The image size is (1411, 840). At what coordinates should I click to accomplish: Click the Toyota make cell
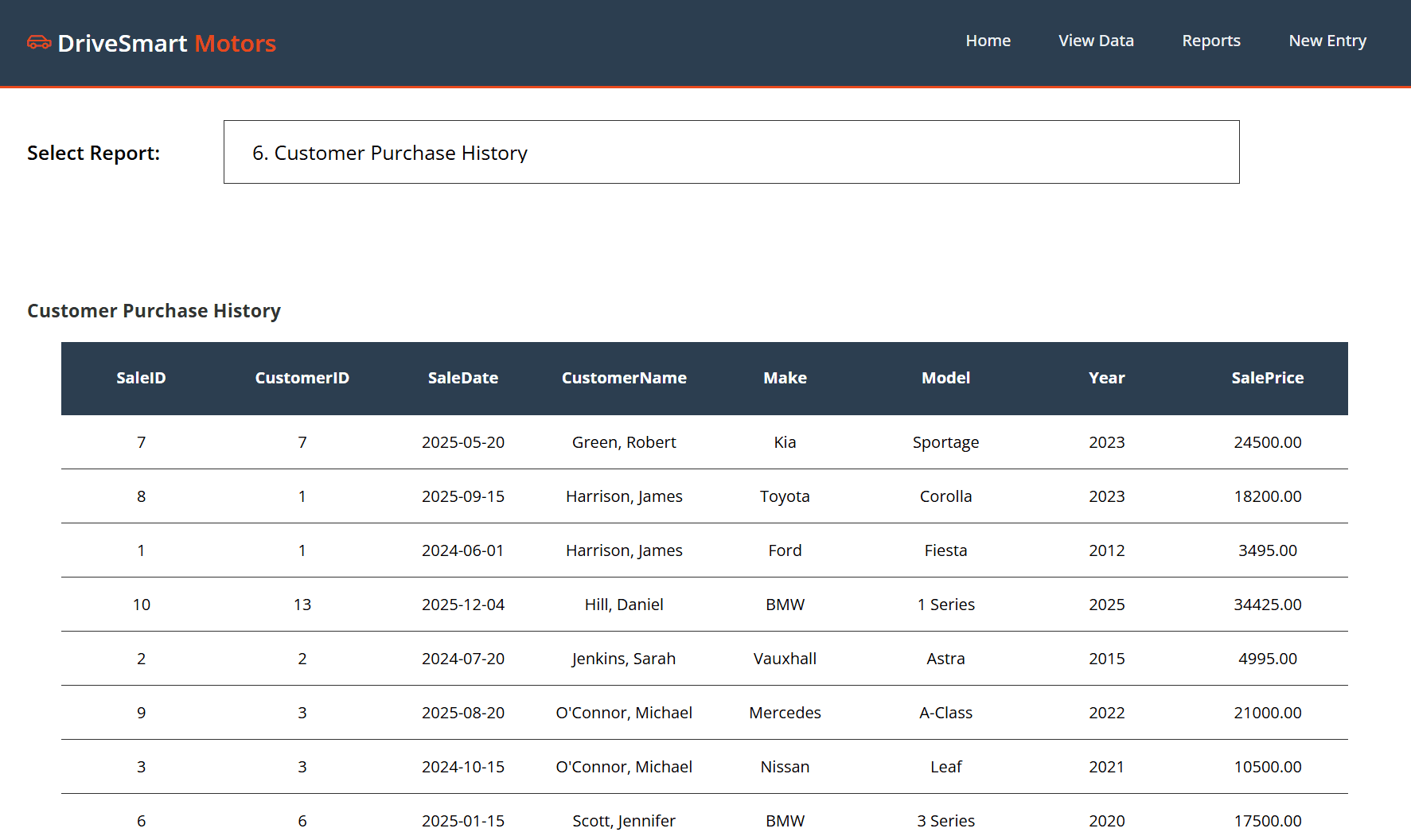click(785, 496)
